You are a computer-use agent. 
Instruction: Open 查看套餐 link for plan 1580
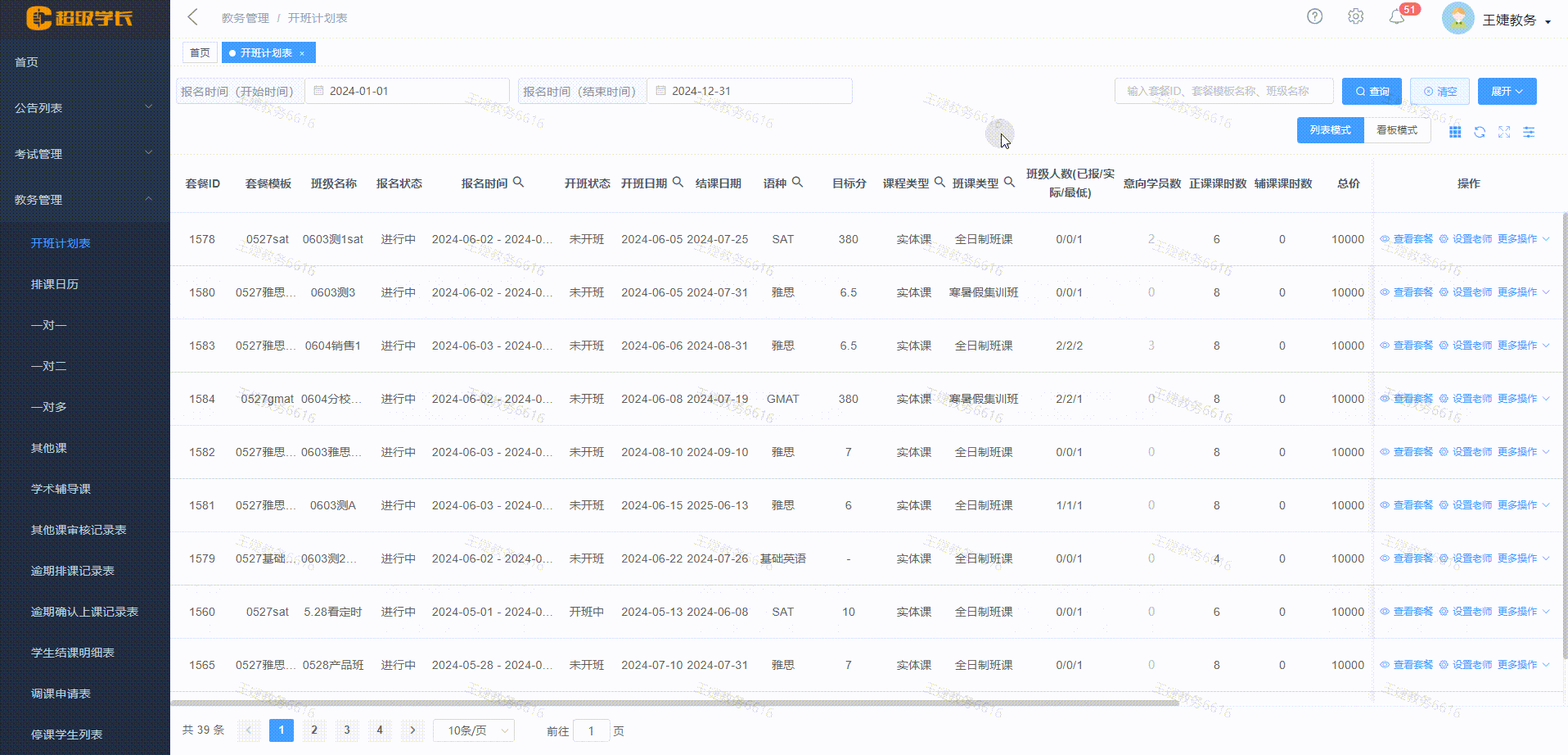pos(1413,292)
